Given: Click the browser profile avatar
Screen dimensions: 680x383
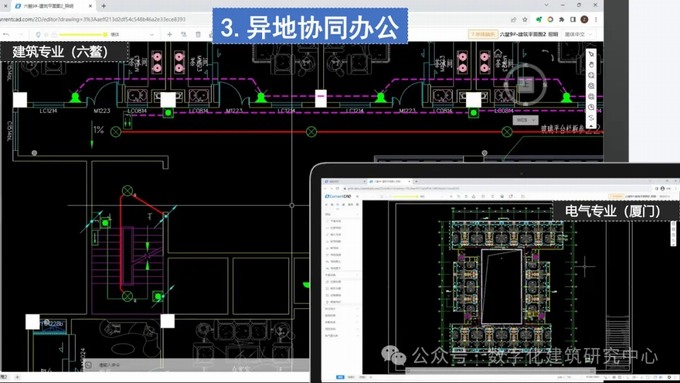Looking at the screenshot, I should click(584, 20).
